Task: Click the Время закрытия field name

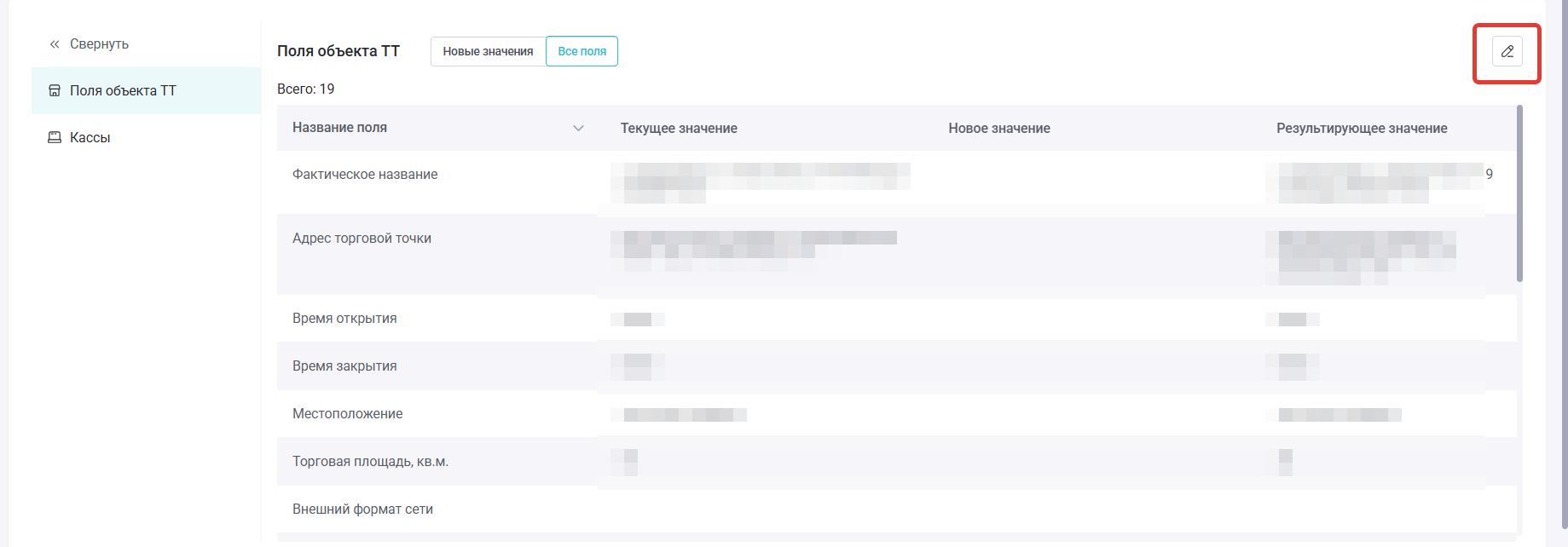Action: [344, 366]
